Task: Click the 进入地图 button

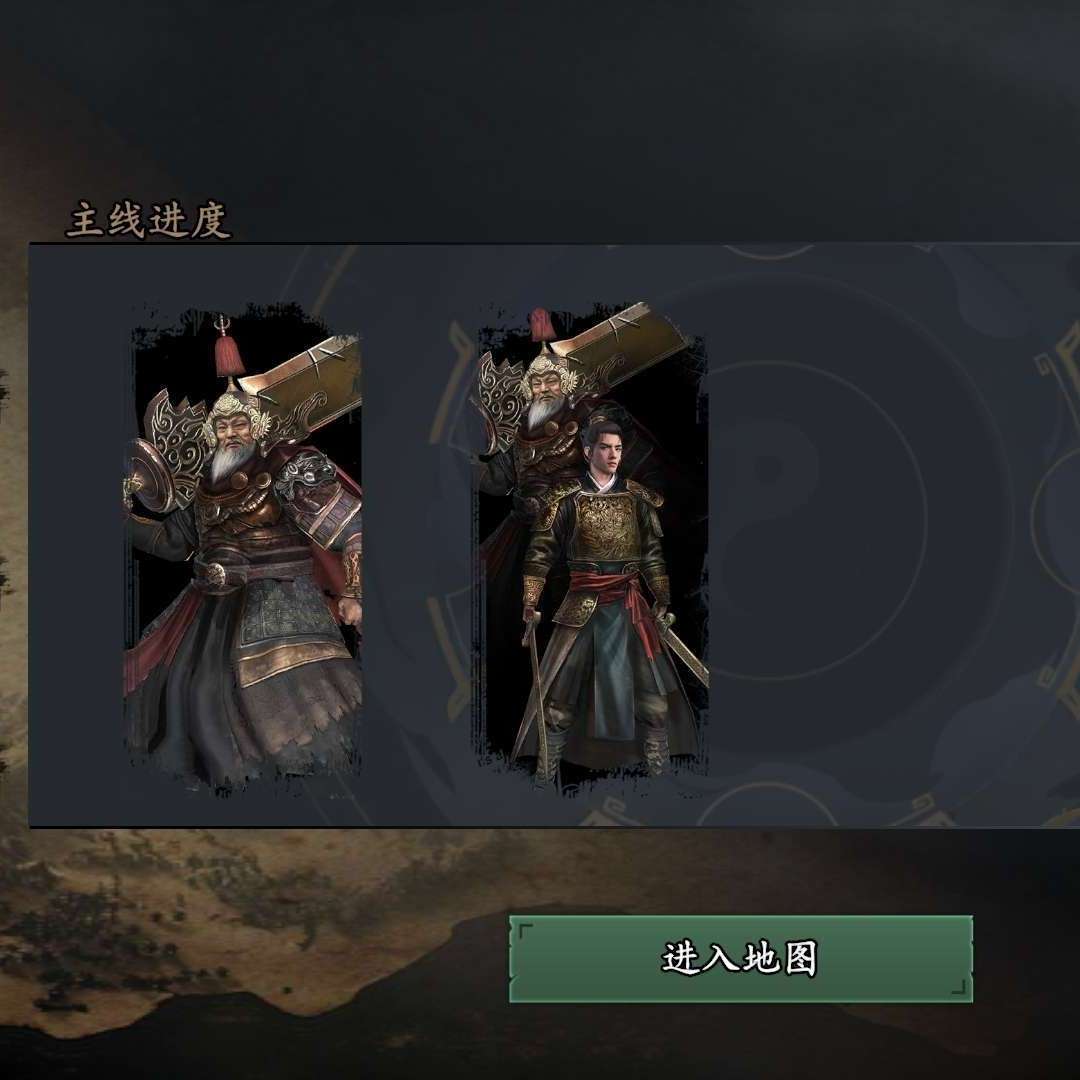Action: tap(740, 958)
